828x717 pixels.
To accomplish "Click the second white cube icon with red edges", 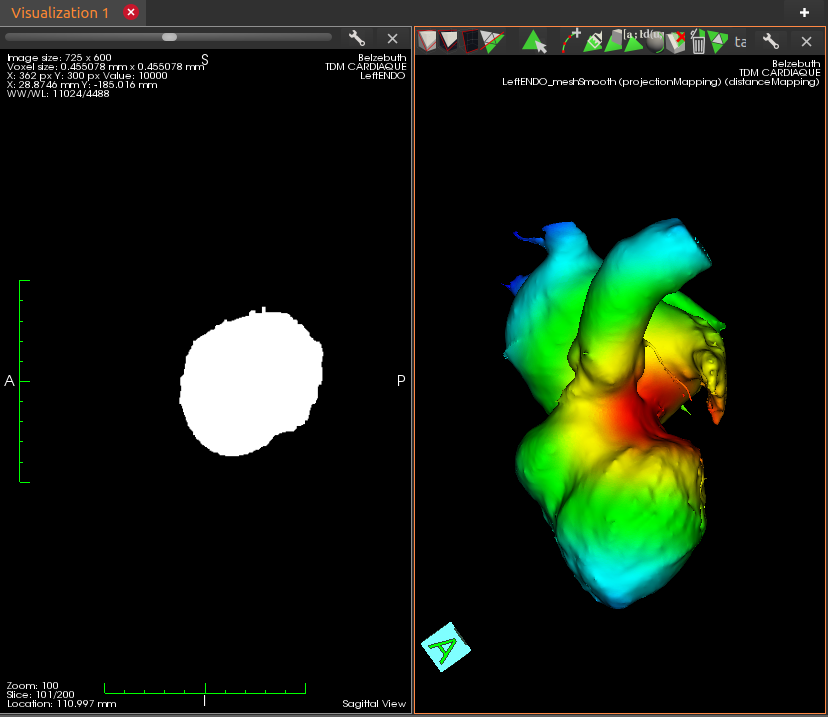I will (448, 41).
